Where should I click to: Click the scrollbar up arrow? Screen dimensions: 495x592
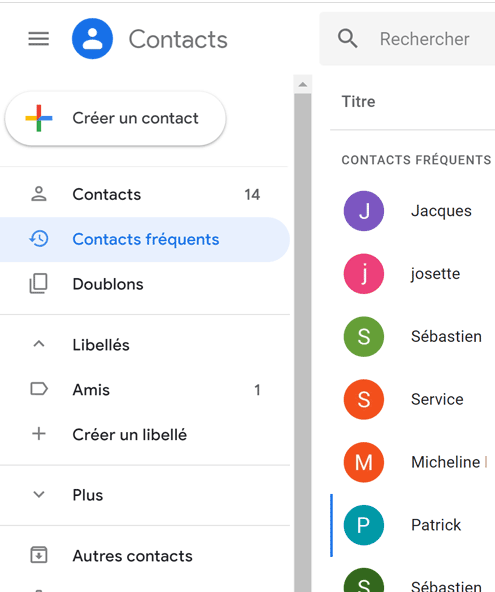coord(302,85)
